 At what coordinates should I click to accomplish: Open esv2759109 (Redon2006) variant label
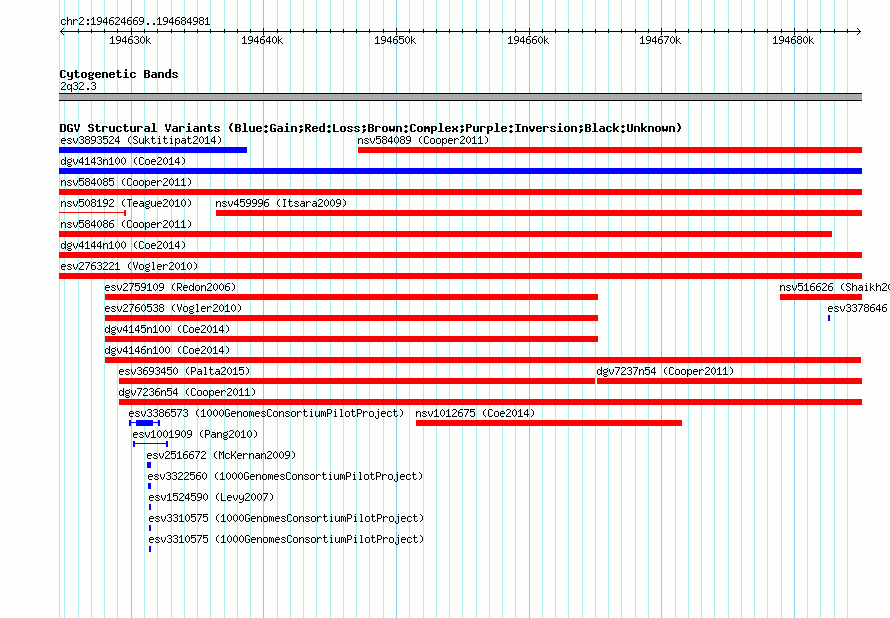click(x=170, y=287)
